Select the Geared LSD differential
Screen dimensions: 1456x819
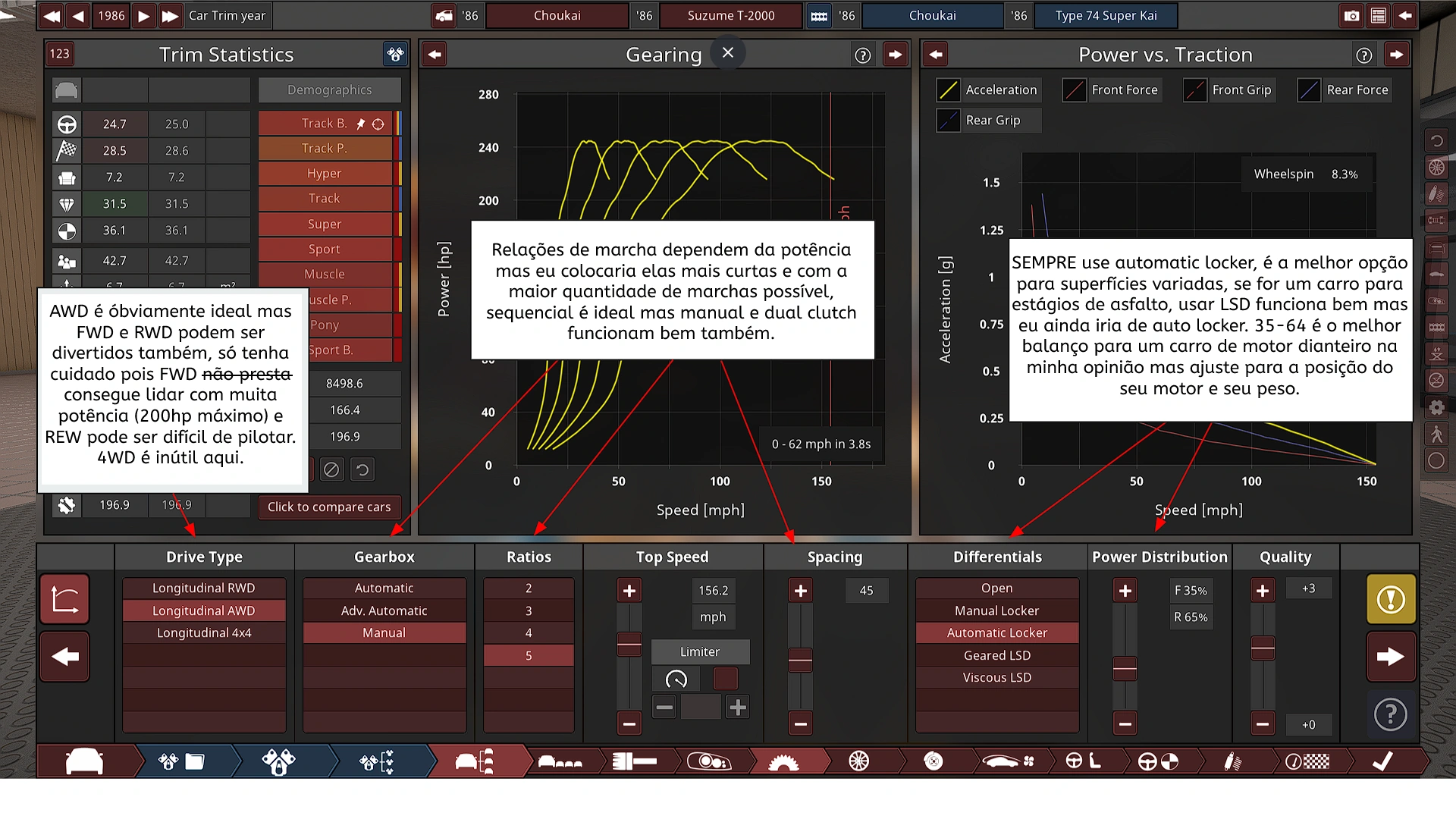[x=996, y=655]
